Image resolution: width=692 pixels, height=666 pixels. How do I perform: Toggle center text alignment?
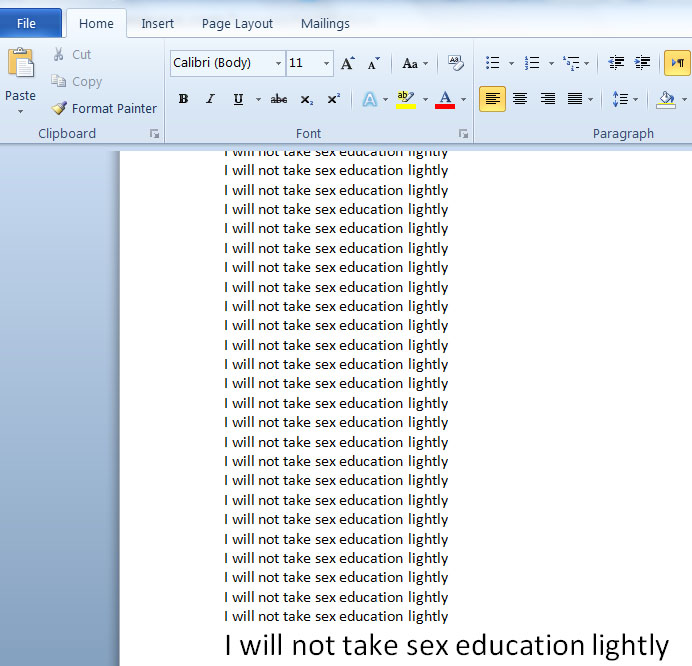point(520,99)
